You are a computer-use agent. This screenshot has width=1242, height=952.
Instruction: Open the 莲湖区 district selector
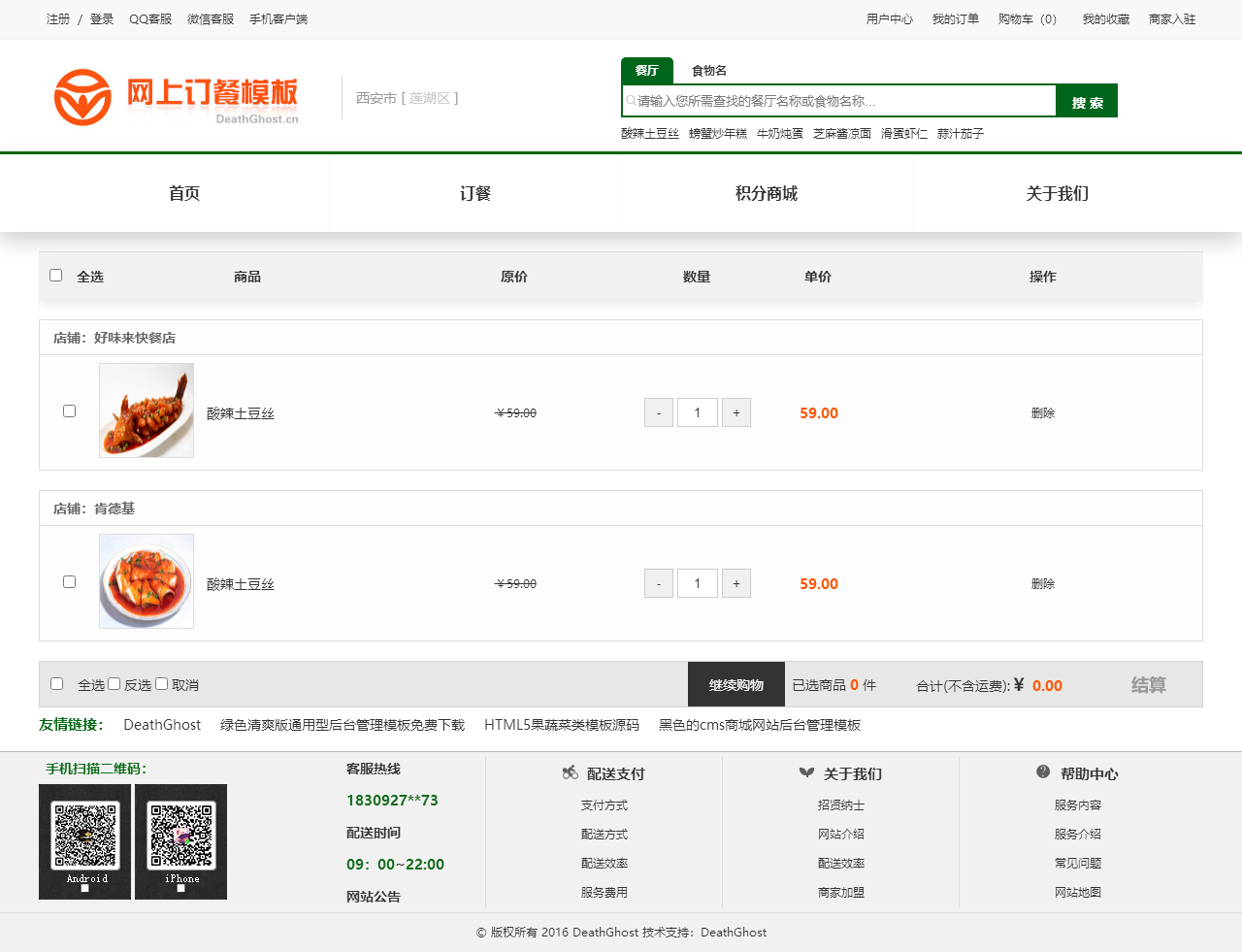(429, 98)
